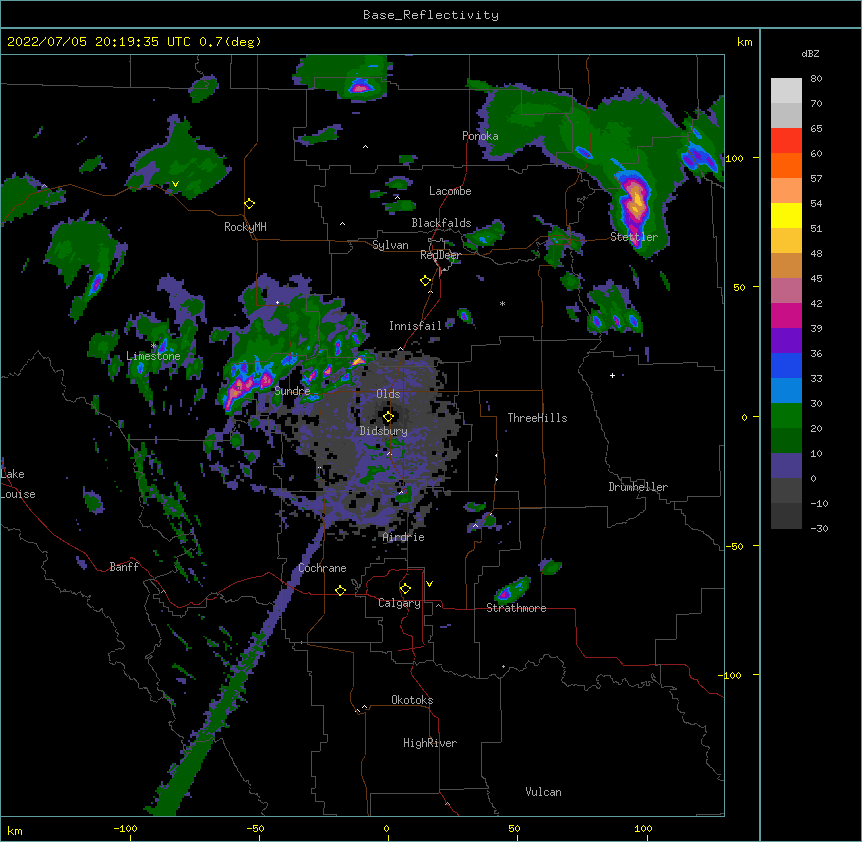Click the Base_Reflectivity title

click(431, 15)
